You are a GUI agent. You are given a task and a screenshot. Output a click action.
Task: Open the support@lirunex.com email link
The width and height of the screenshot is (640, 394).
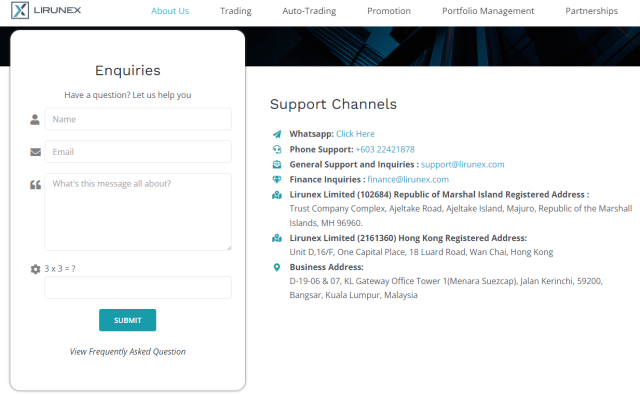pyautogui.click(x=462, y=165)
